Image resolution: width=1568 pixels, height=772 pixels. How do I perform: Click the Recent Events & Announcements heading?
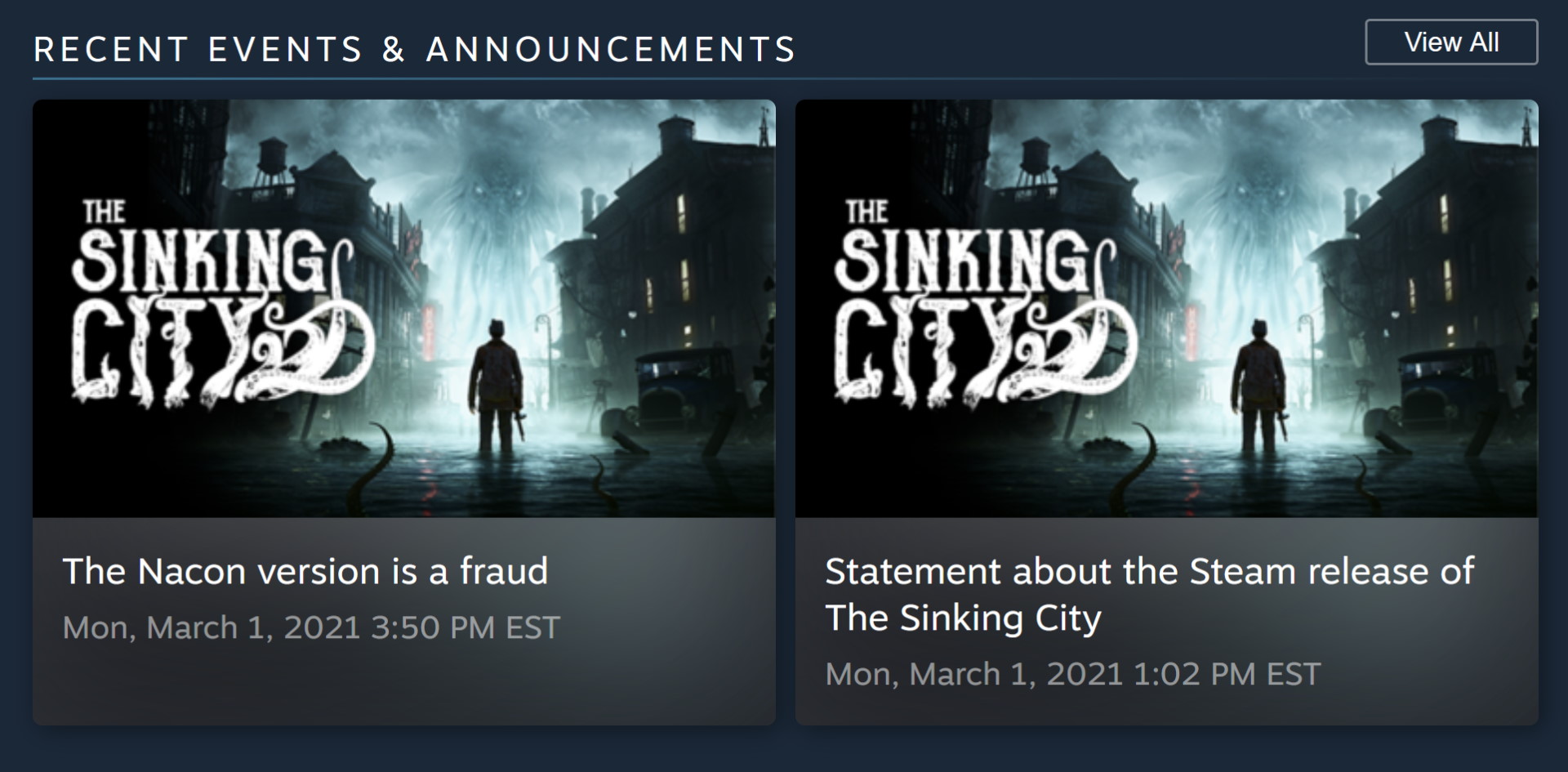(x=414, y=49)
